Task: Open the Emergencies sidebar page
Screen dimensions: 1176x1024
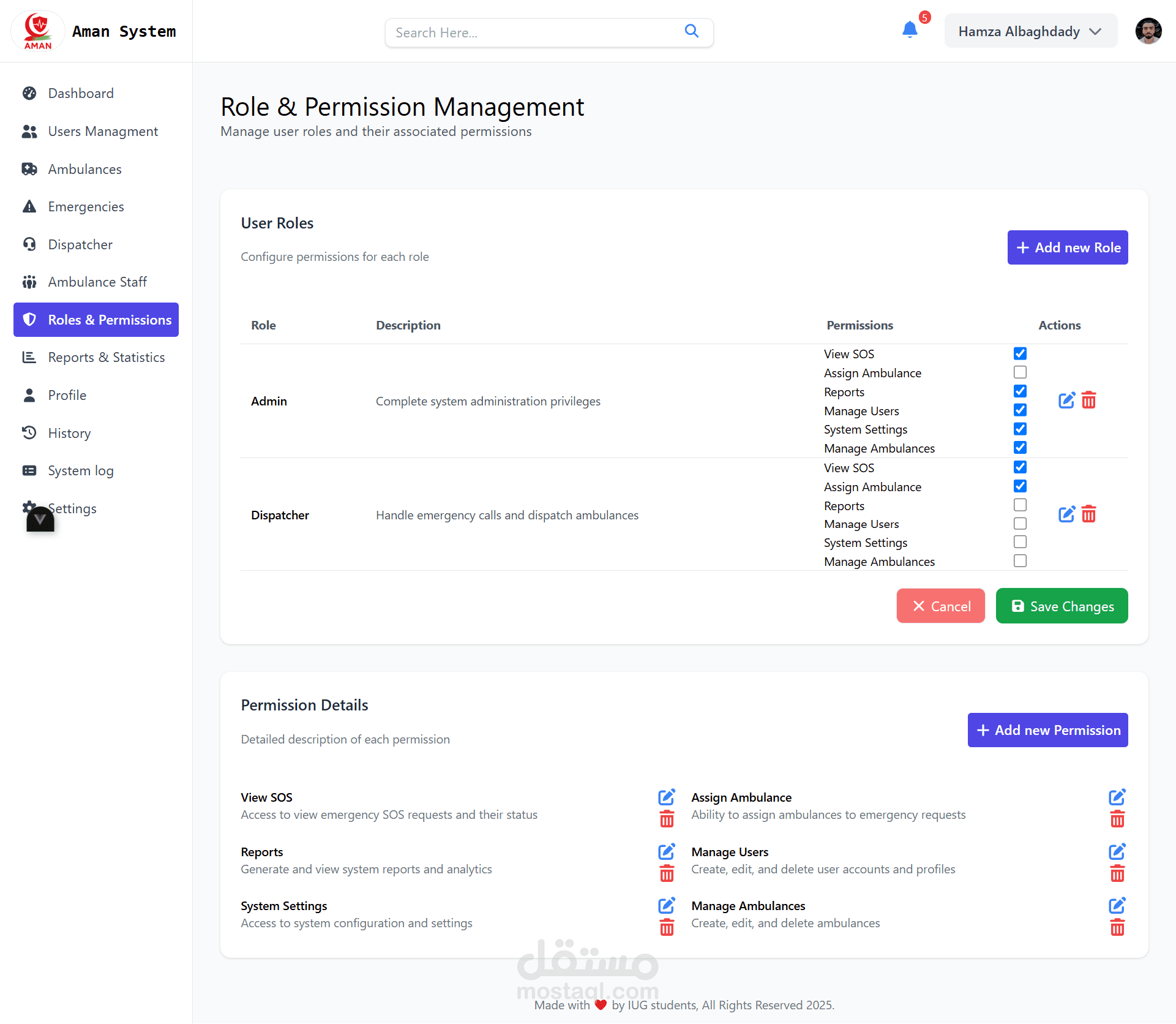Action: pos(86,207)
